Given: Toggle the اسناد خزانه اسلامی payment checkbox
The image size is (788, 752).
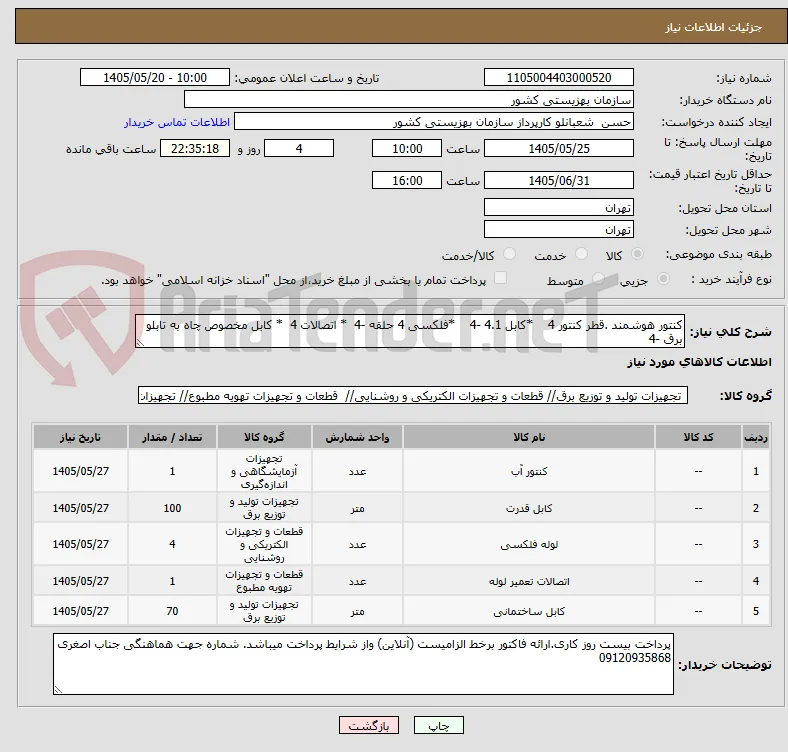Looking at the screenshot, I should pyautogui.click(x=501, y=278).
